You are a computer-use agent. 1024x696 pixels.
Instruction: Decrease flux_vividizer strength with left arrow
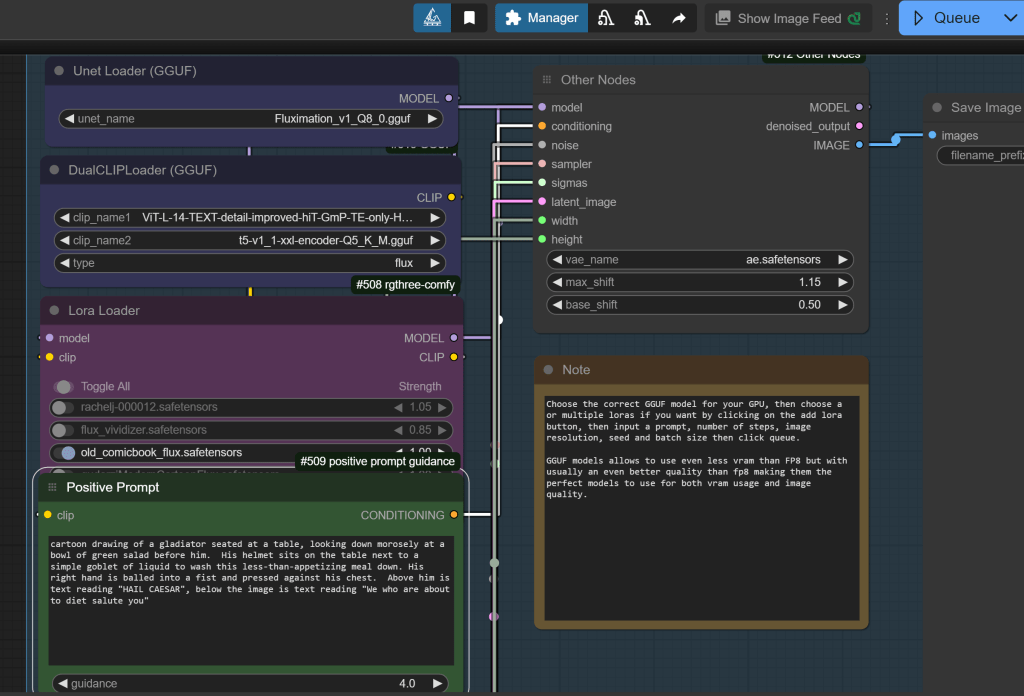pos(398,430)
